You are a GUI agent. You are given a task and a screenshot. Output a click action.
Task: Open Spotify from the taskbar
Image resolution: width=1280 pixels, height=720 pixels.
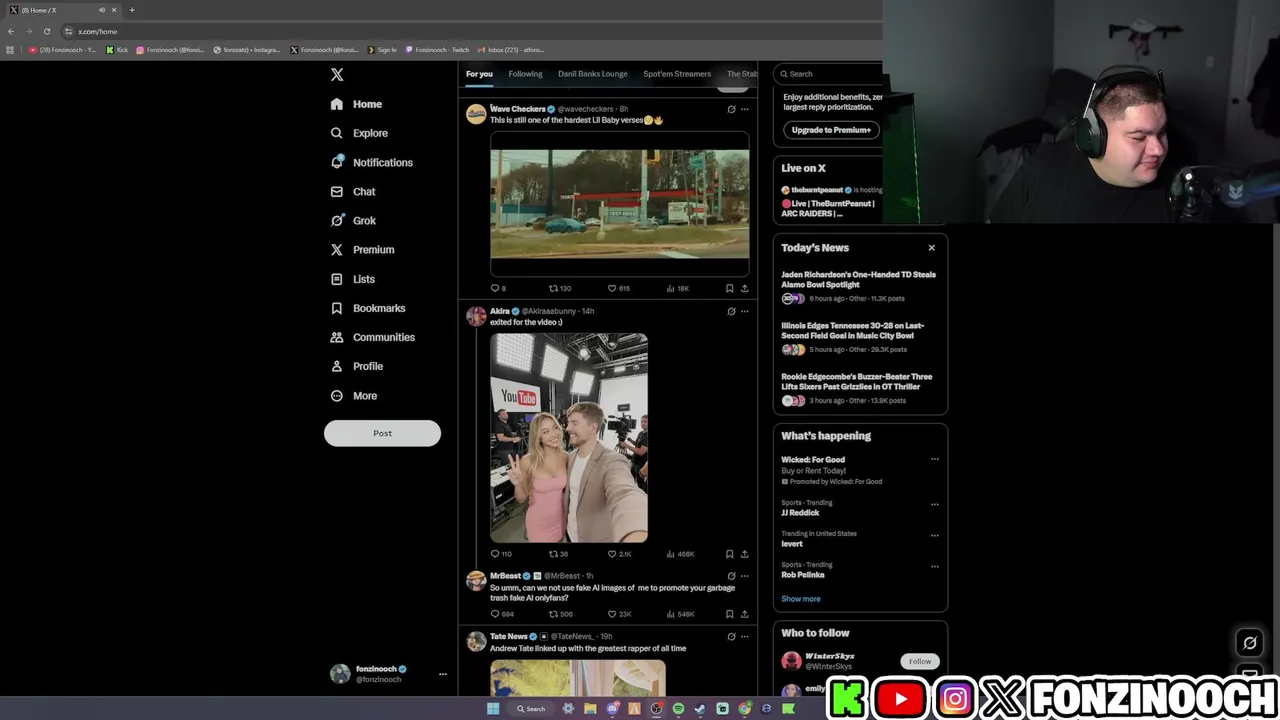[x=678, y=709]
